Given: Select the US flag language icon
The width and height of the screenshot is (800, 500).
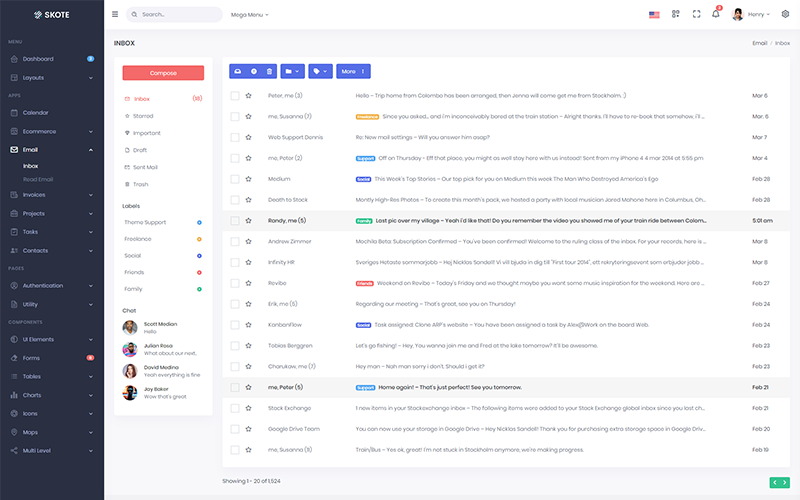Looking at the screenshot, I should 654,14.
